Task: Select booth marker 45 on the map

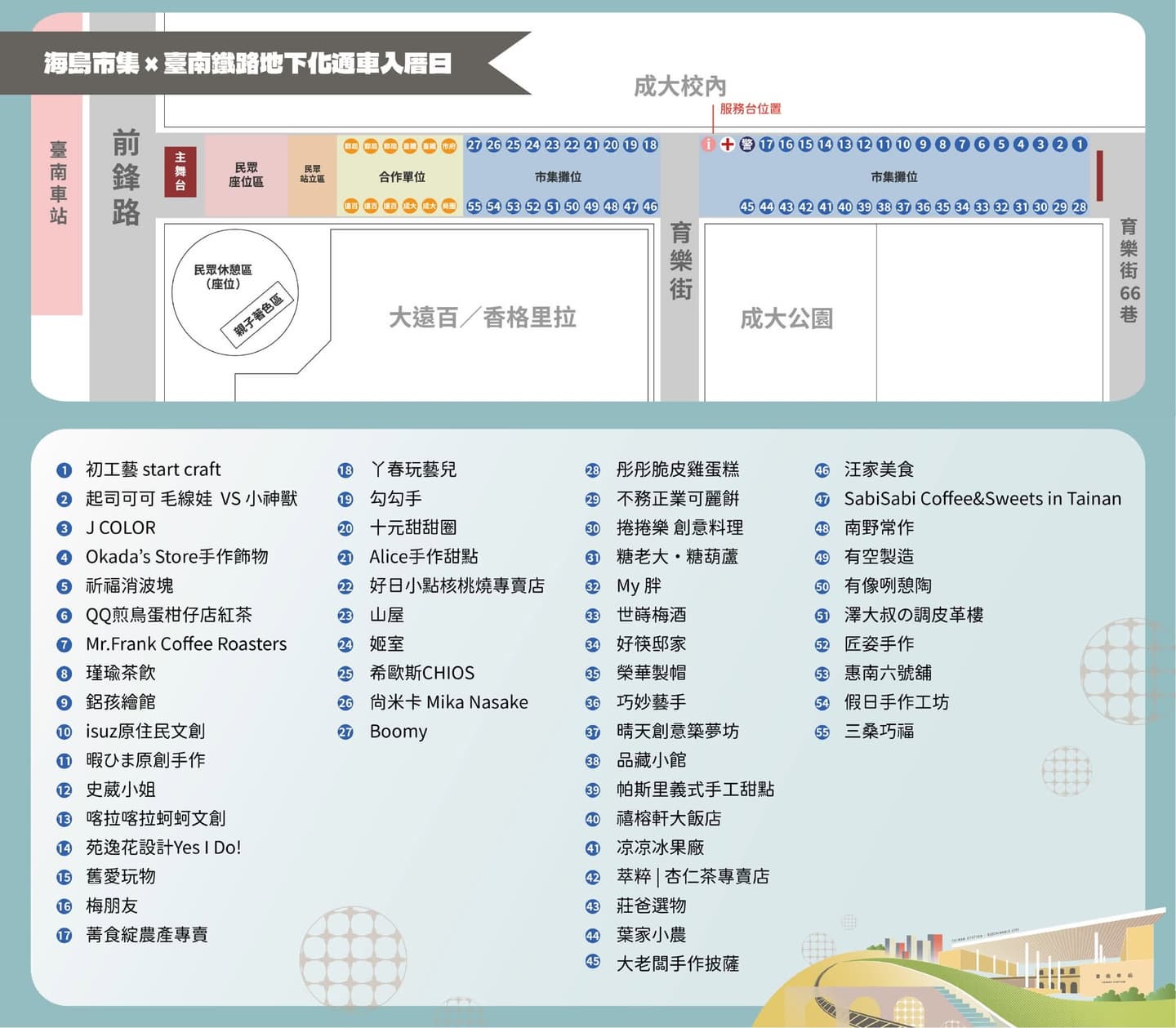Action: 747,207
